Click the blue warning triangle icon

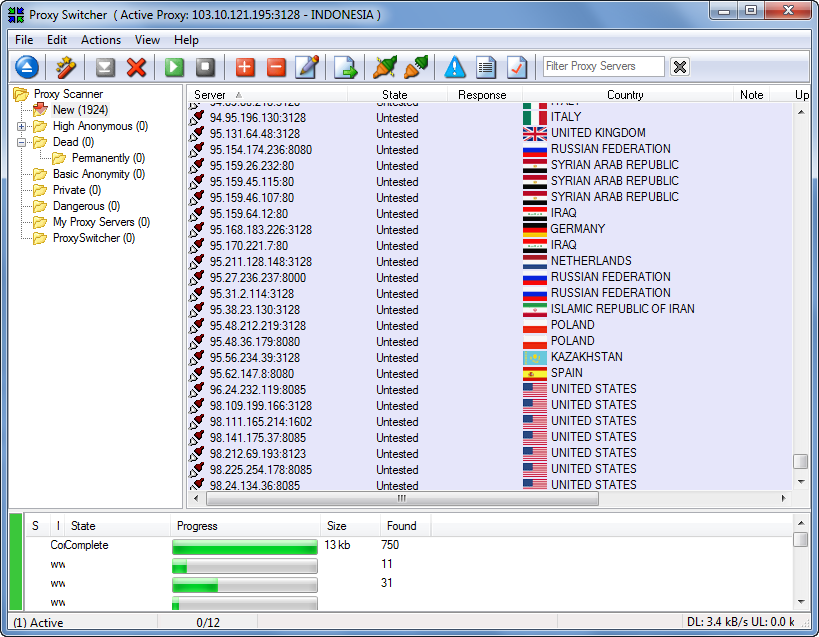tap(455, 67)
